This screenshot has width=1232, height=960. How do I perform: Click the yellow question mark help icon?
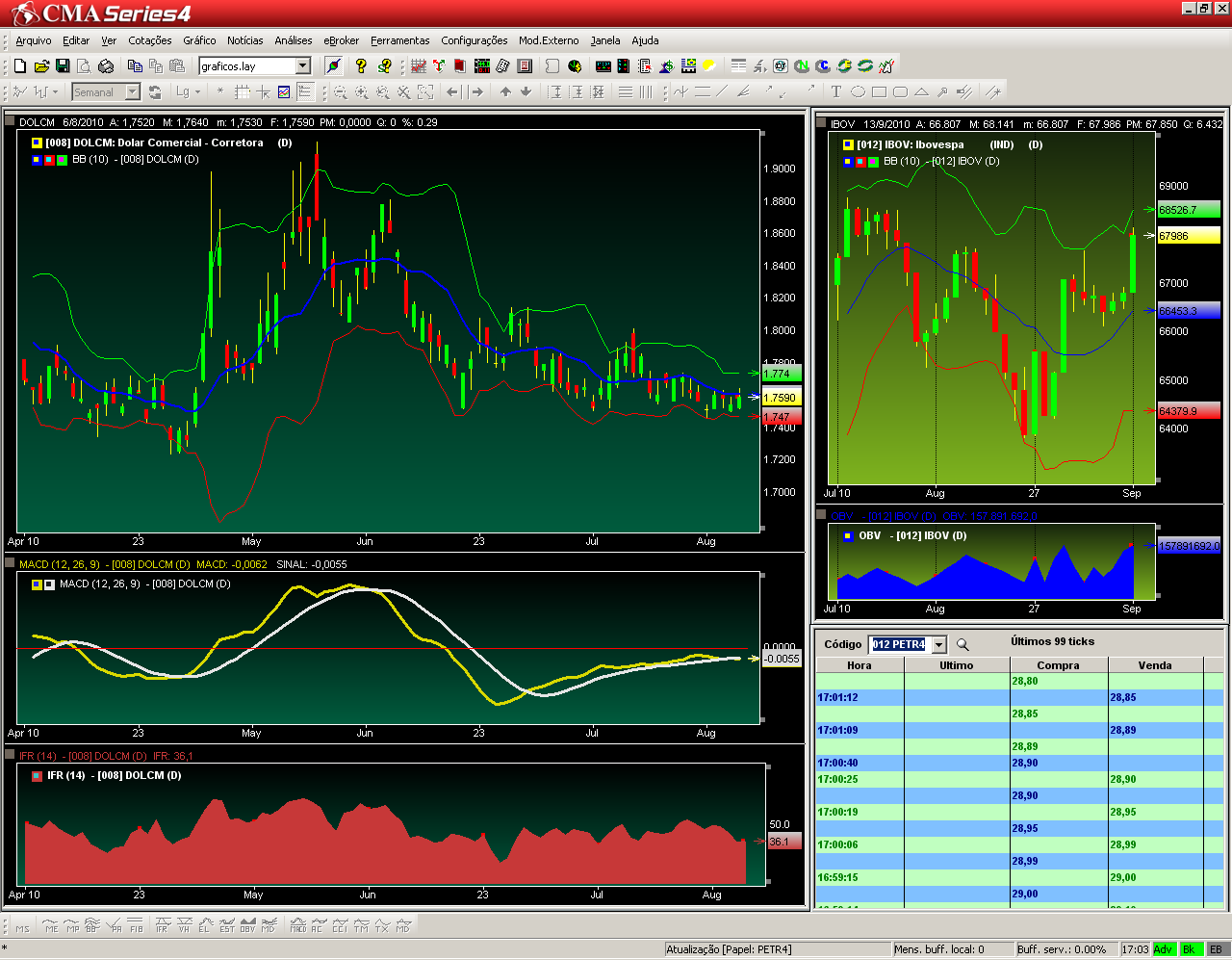pos(361,65)
